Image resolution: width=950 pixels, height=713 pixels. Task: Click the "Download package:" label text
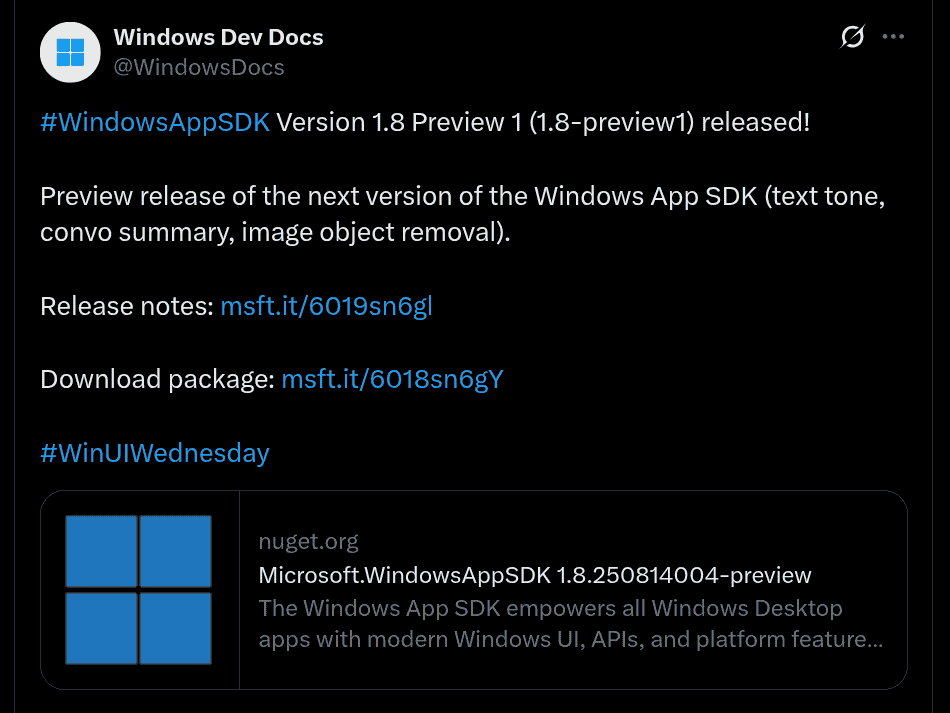pos(157,380)
